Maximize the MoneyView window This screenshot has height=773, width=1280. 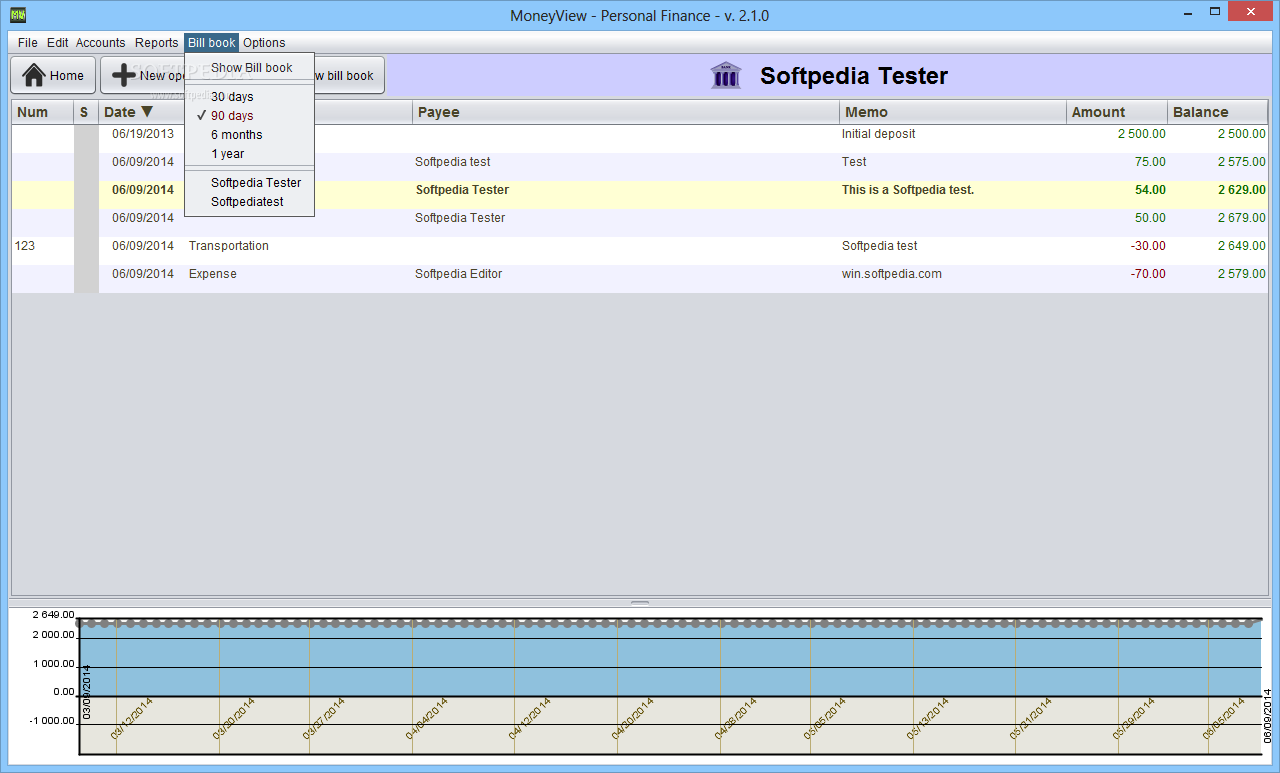tap(1215, 11)
